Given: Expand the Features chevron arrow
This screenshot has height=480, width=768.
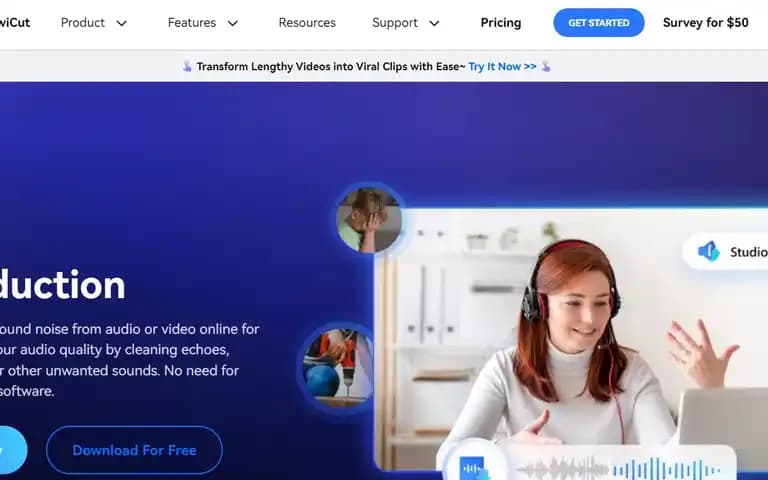Looking at the screenshot, I should [x=233, y=23].
